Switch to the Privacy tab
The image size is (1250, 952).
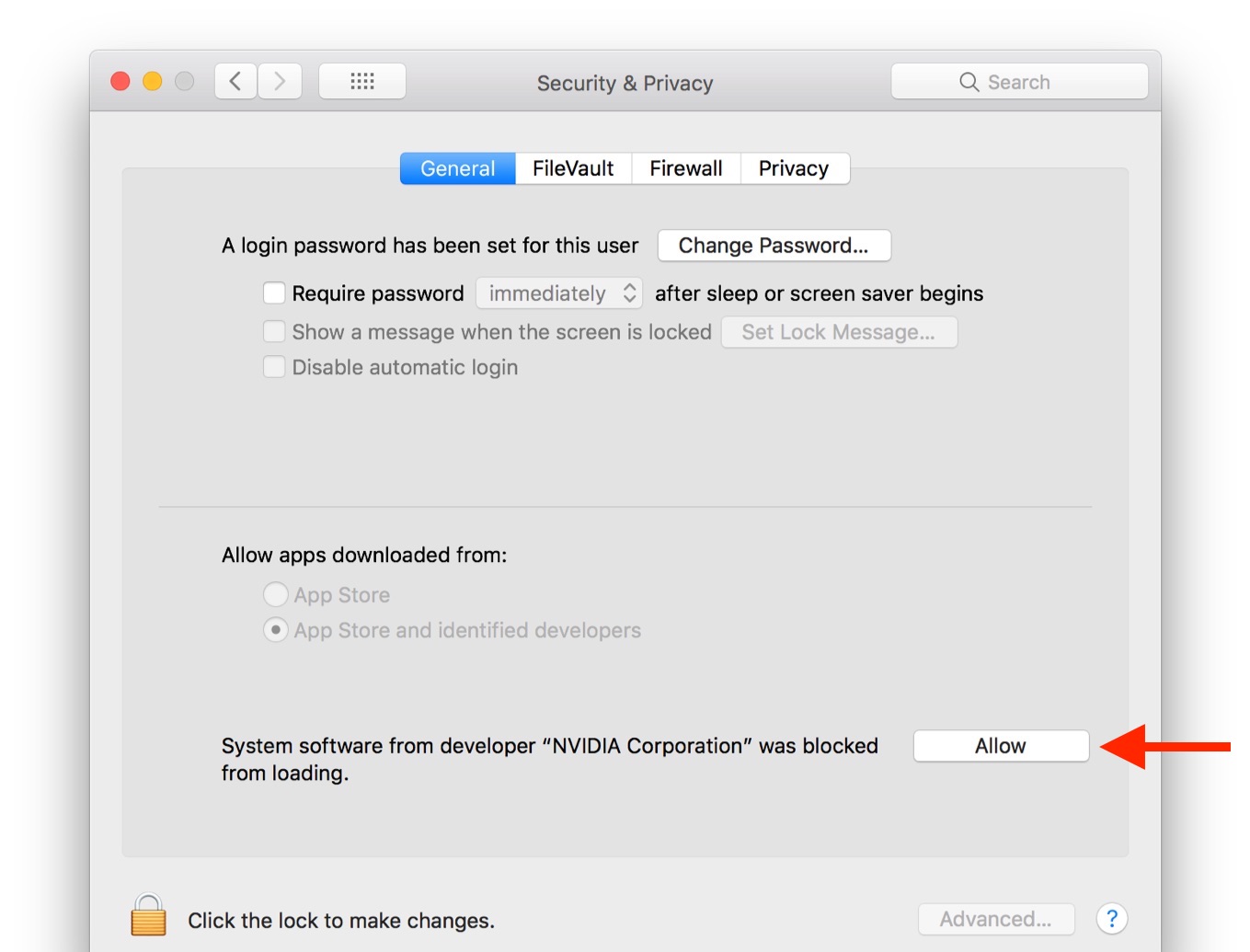tap(794, 168)
